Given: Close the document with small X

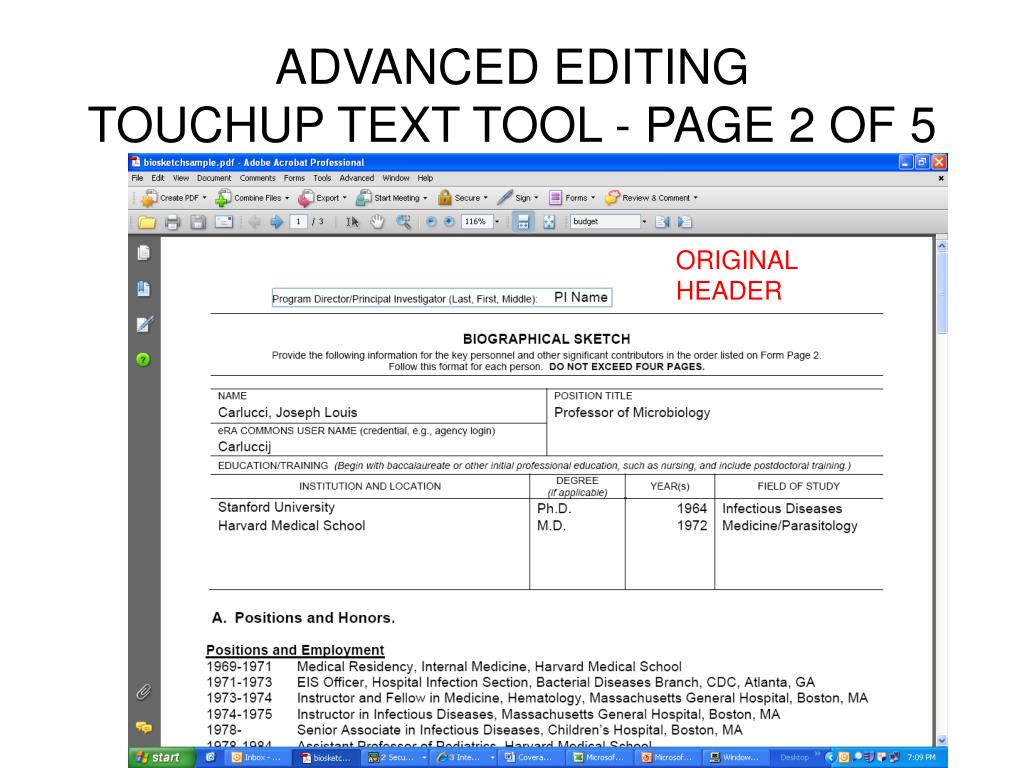Looking at the screenshot, I should tap(941, 178).
